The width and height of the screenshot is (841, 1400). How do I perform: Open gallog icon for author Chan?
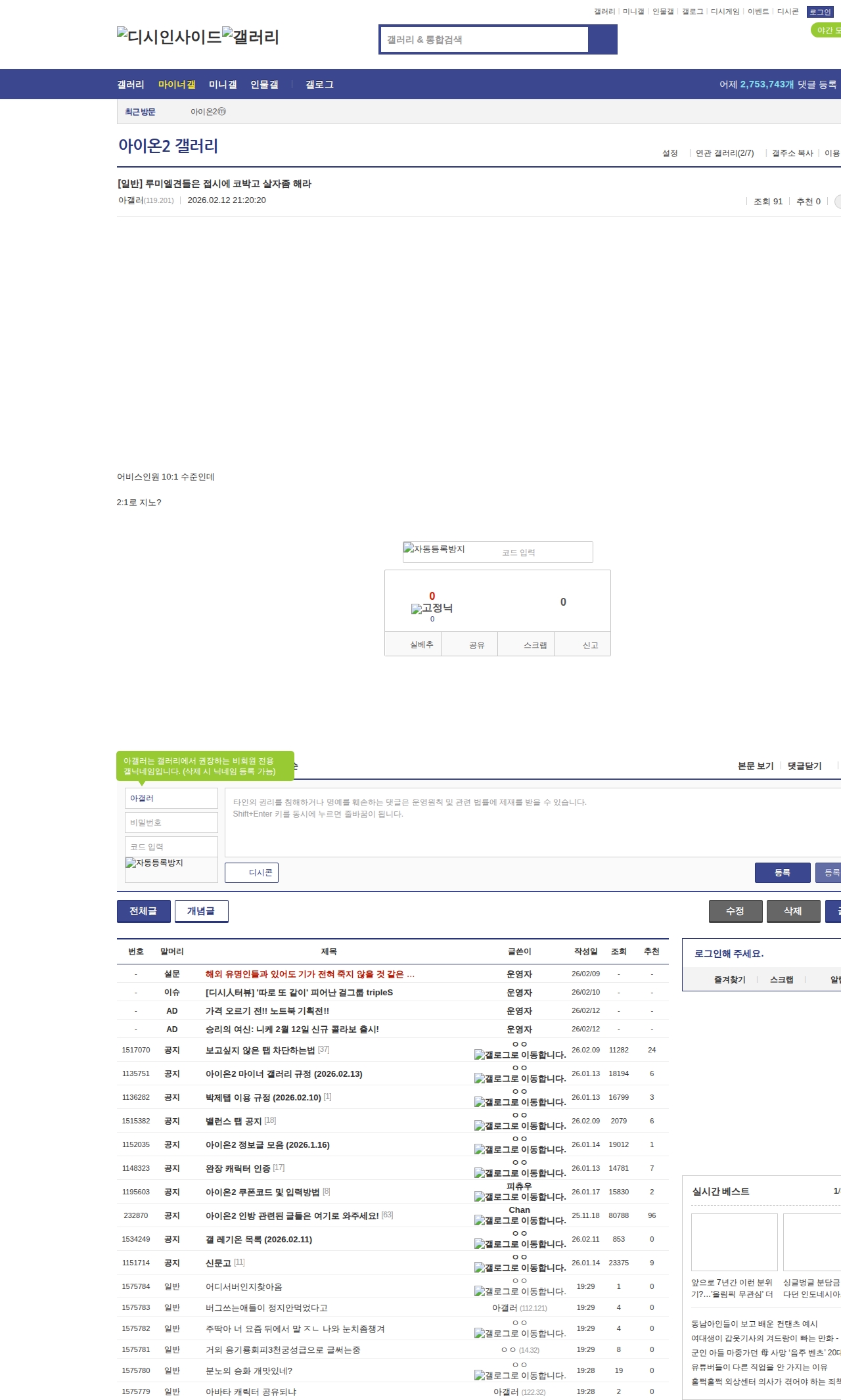click(520, 1221)
